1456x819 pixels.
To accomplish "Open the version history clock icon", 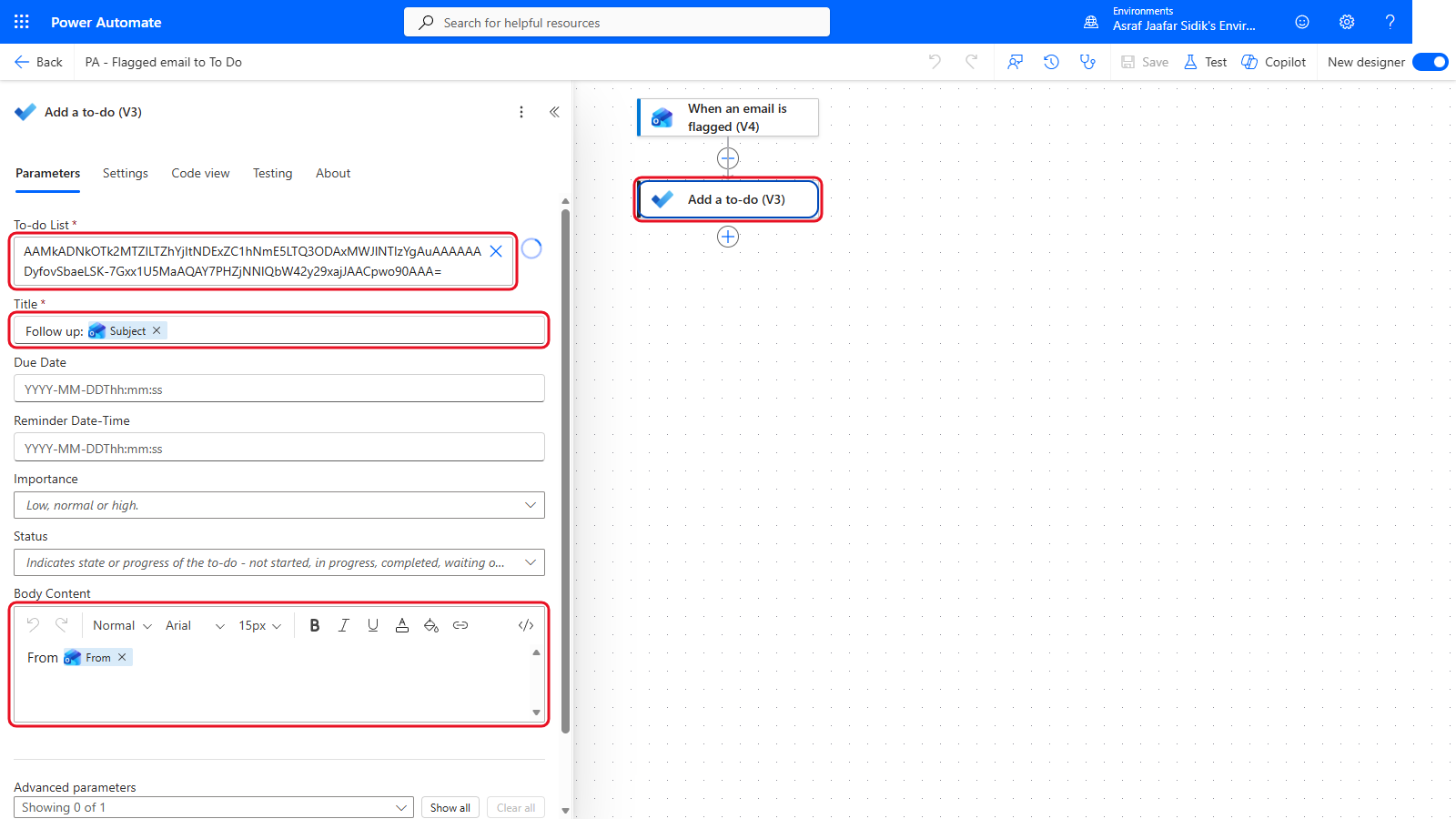I will (1051, 62).
